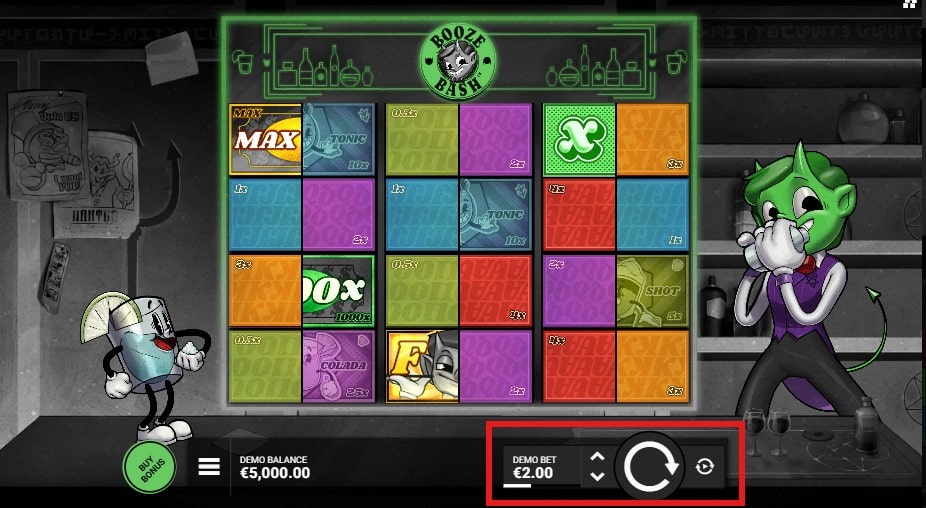Spin the reels with the circular arrow button
The width and height of the screenshot is (926, 508).
click(650, 466)
